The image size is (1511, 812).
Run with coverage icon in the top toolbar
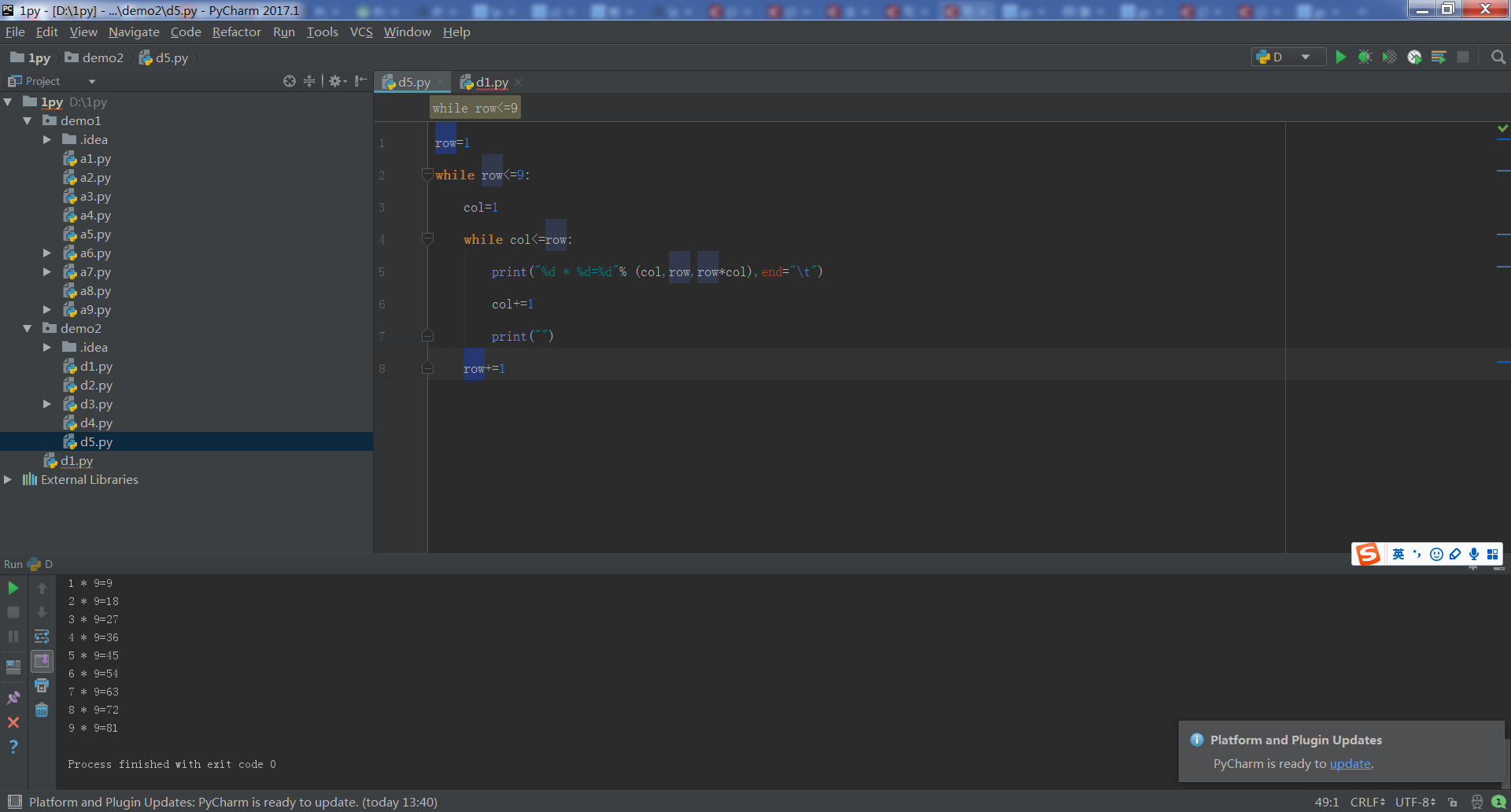[x=1390, y=57]
